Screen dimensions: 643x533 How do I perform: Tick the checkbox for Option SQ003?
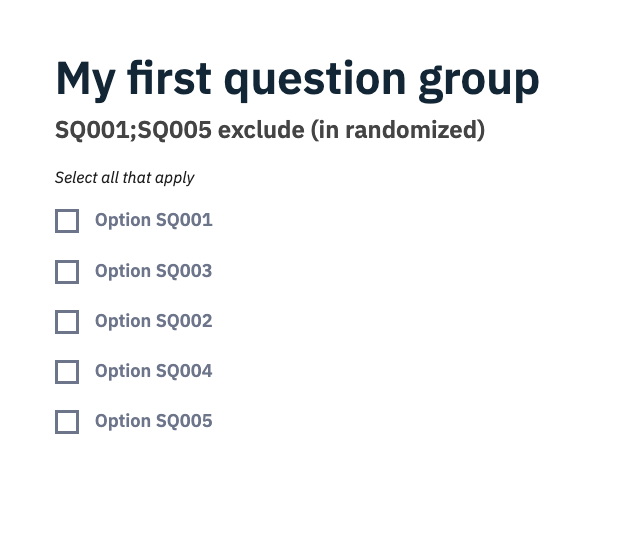point(67,272)
